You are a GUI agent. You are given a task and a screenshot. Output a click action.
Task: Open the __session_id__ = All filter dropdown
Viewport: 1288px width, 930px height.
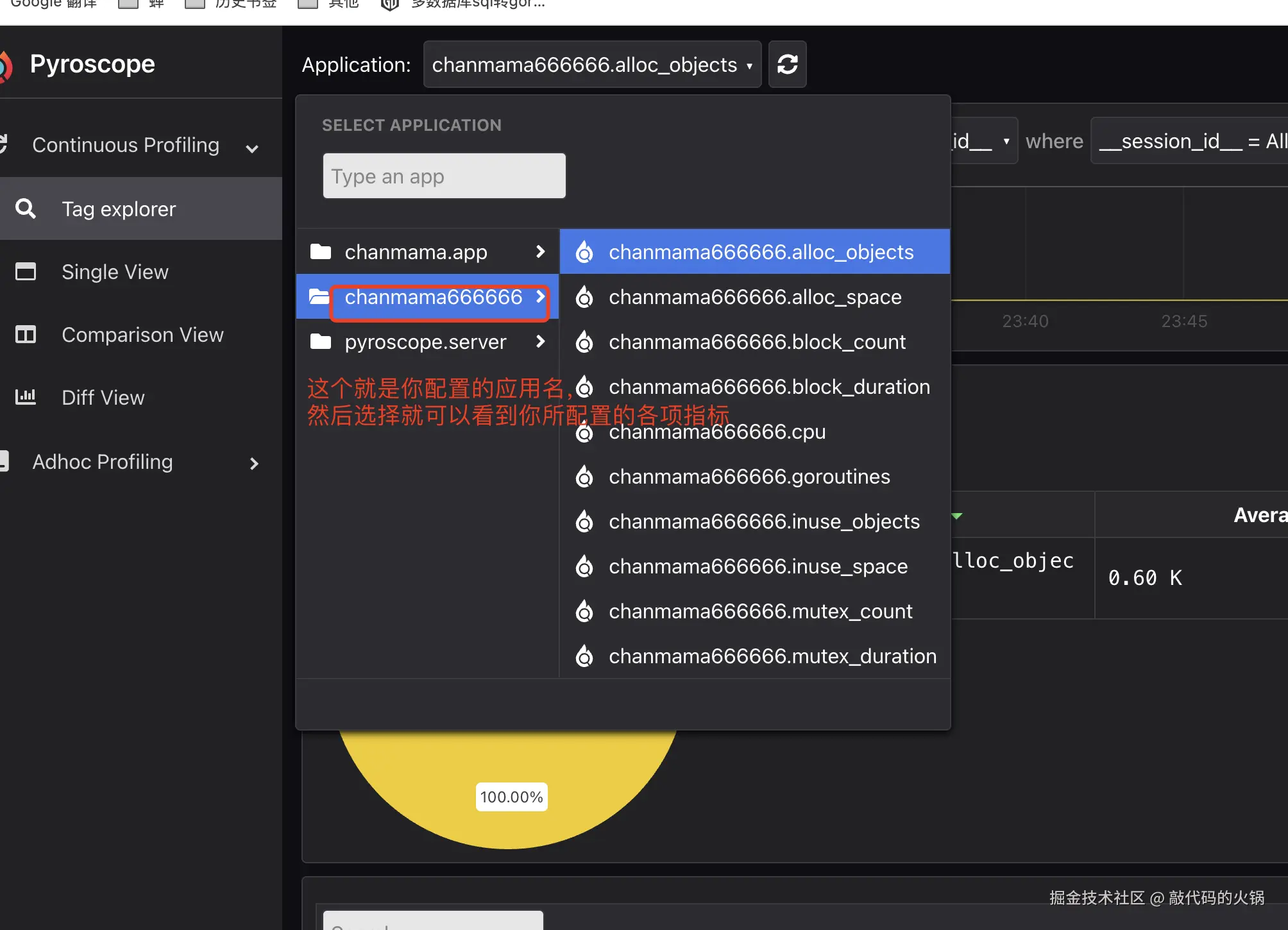tap(1192, 141)
